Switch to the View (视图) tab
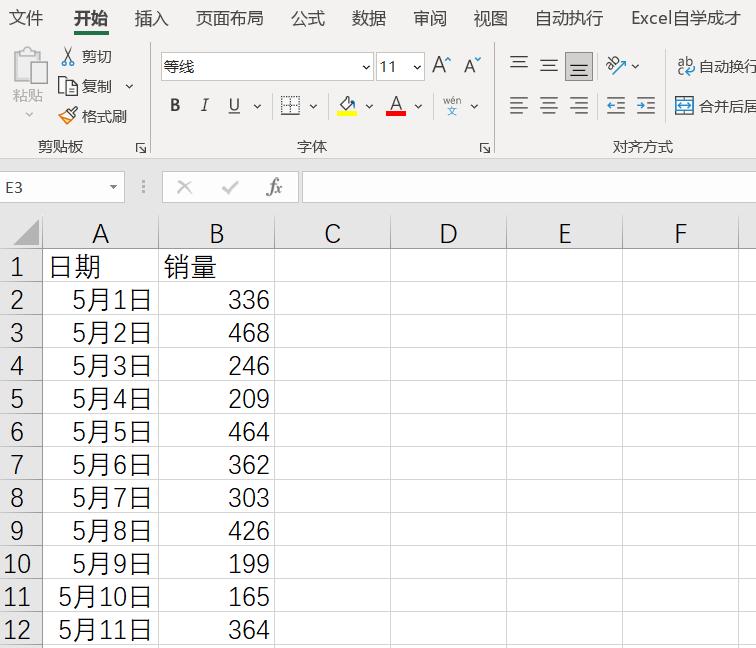Screen dimensions: 756x648 [x=490, y=18]
